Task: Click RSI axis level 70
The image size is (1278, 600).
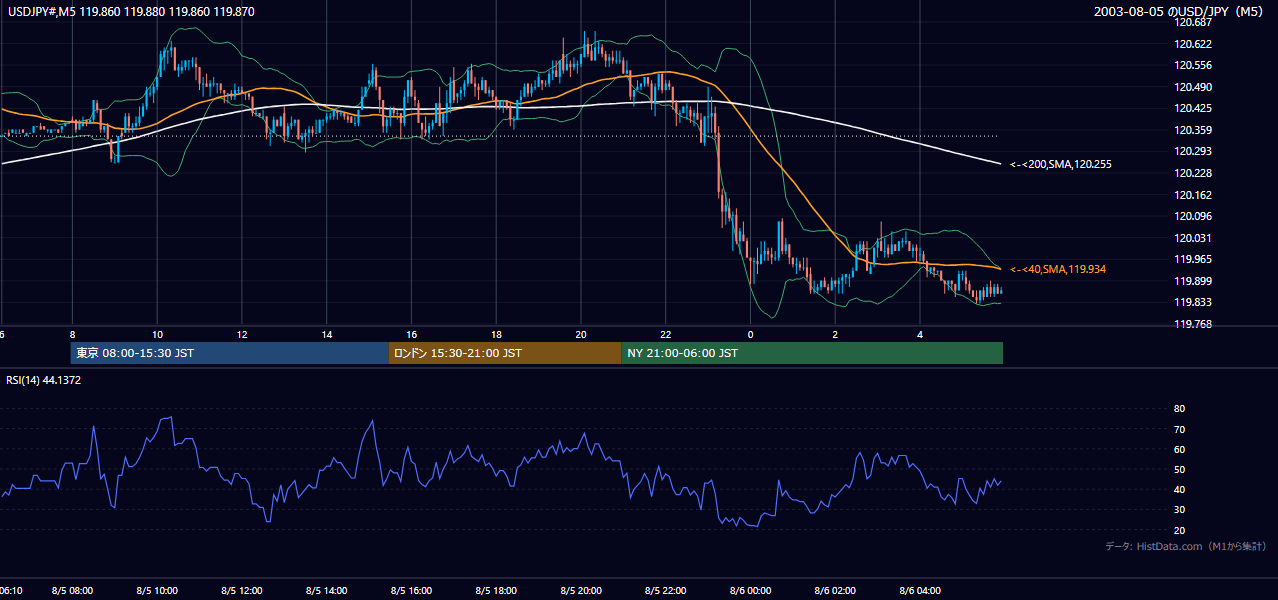Action: click(x=1179, y=429)
